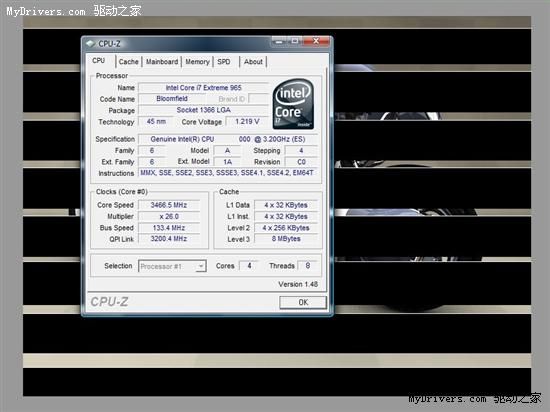Click the Specification text field
550x412 pixels.
click(228, 139)
